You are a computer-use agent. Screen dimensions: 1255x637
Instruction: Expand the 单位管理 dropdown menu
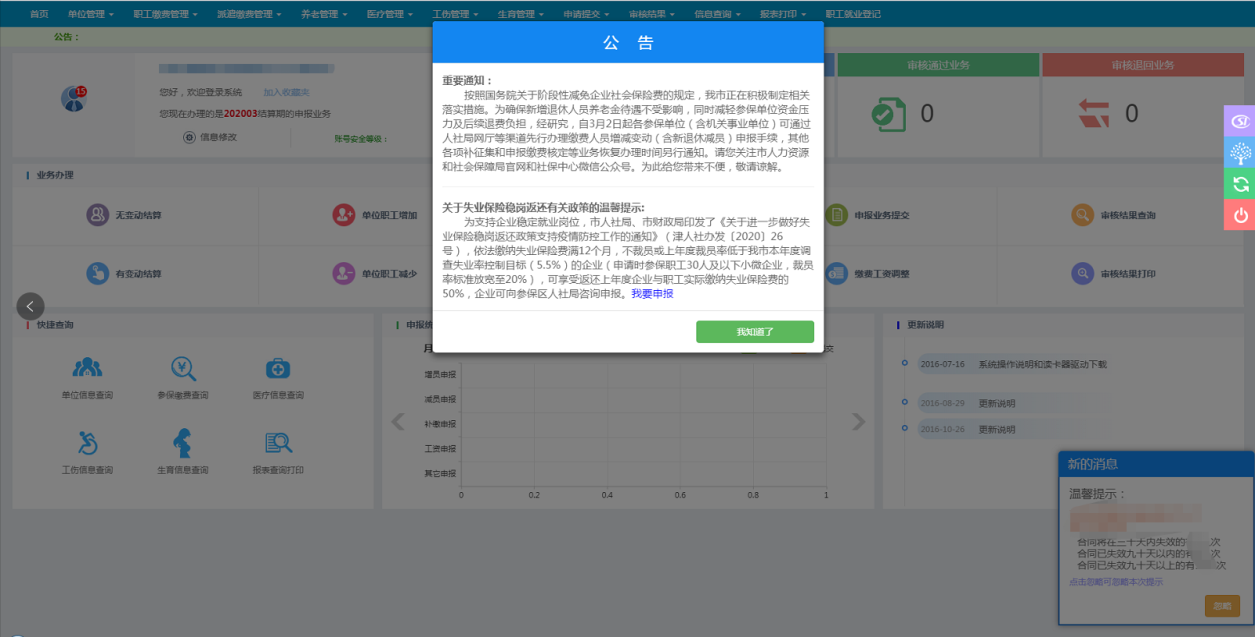(90, 14)
